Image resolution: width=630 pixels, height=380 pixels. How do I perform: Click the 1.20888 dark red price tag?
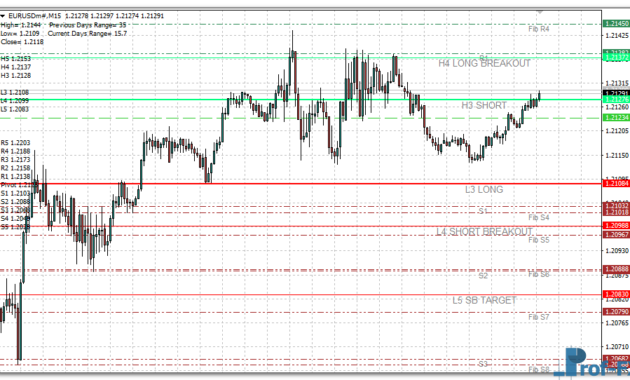(616, 269)
